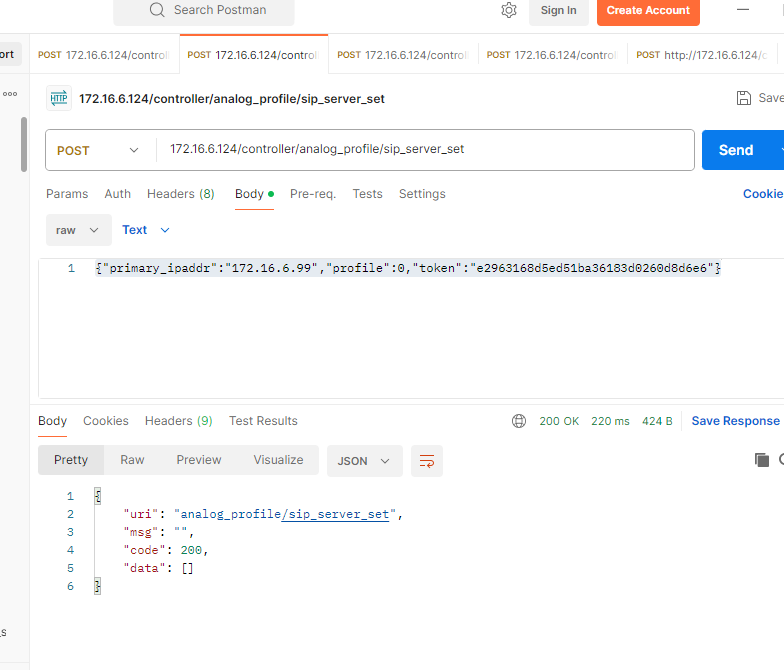The width and height of the screenshot is (784, 670).
Task: Click search magnifier icon in Search Postman
Action: (157, 10)
